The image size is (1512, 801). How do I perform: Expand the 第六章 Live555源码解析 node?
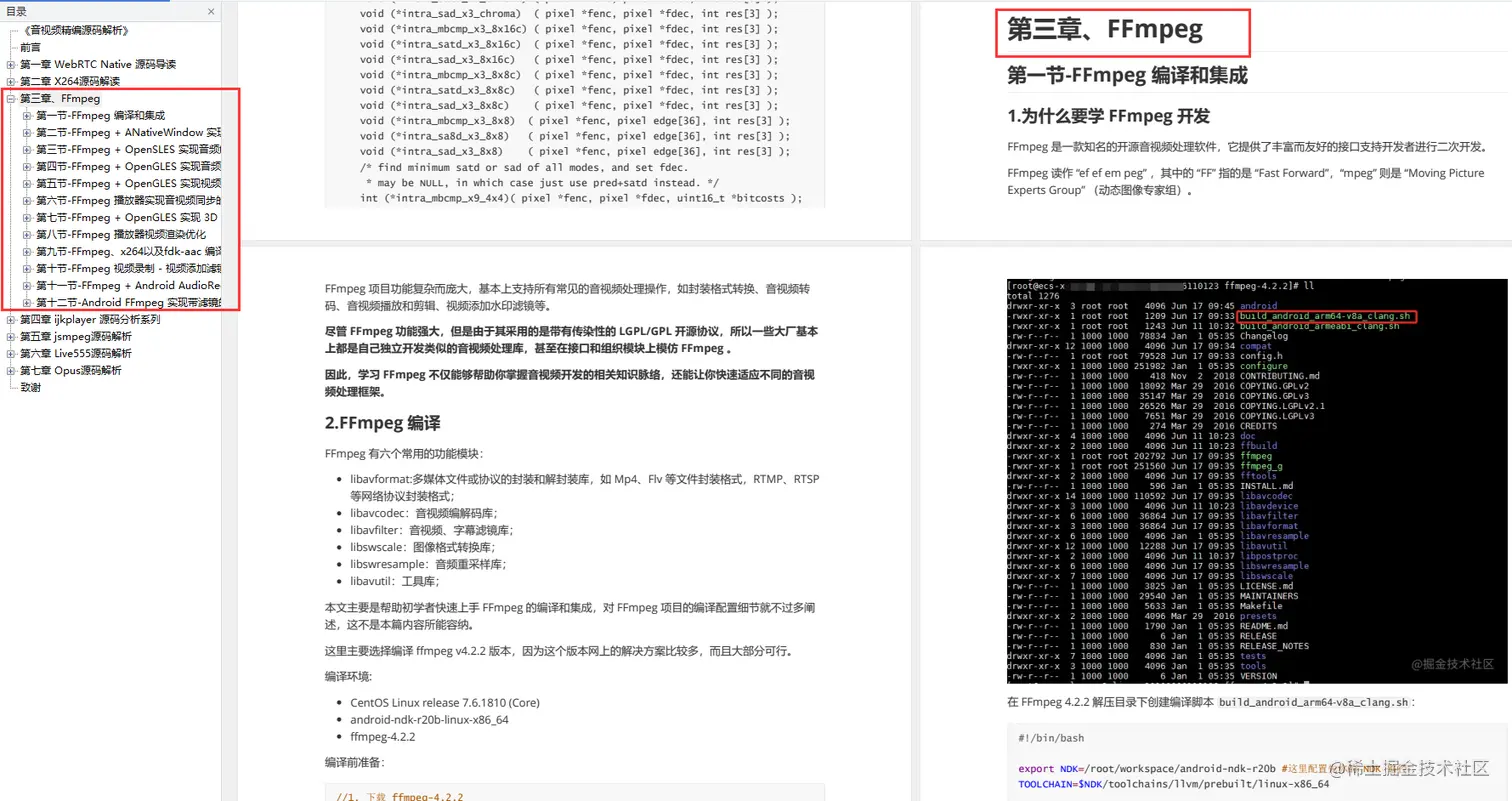pyautogui.click(x=11, y=354)
